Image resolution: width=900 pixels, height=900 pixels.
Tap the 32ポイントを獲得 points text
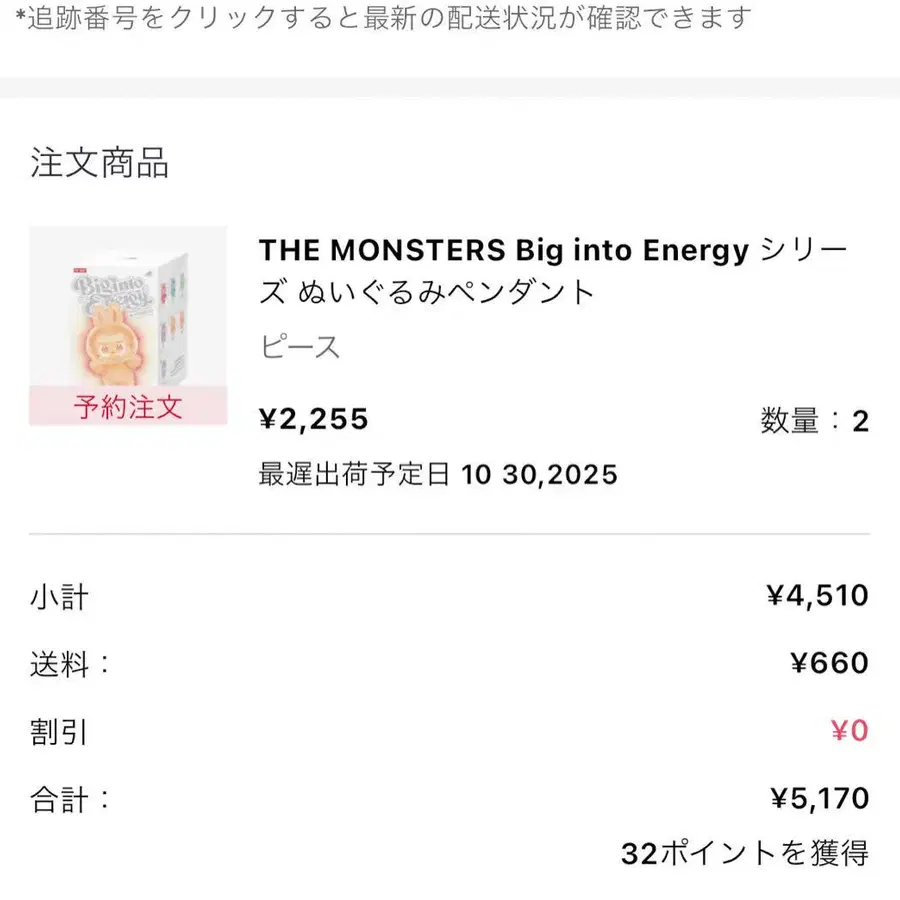point(744,853)
